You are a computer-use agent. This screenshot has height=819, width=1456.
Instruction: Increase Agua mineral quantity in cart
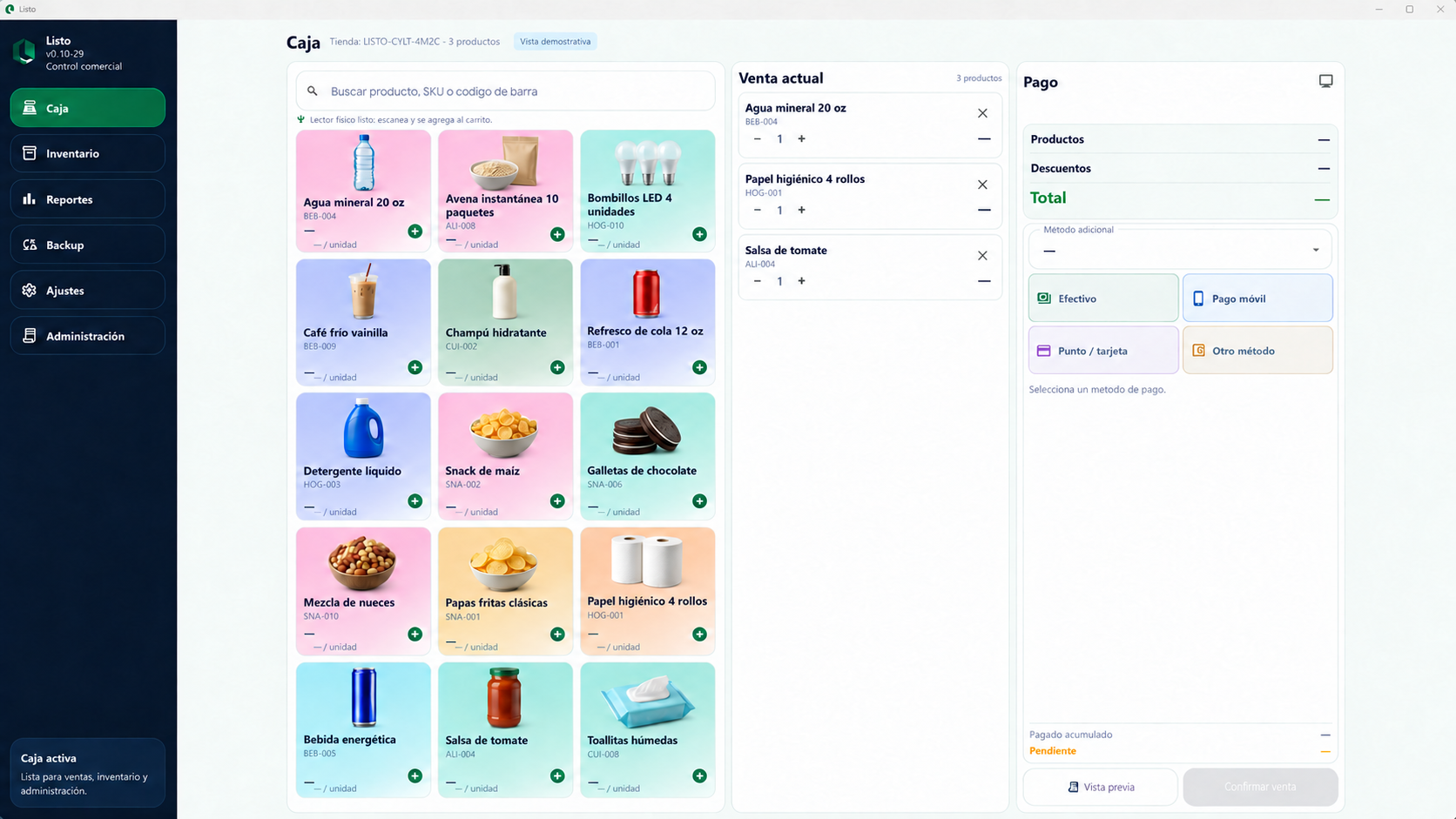click(802, 138)
